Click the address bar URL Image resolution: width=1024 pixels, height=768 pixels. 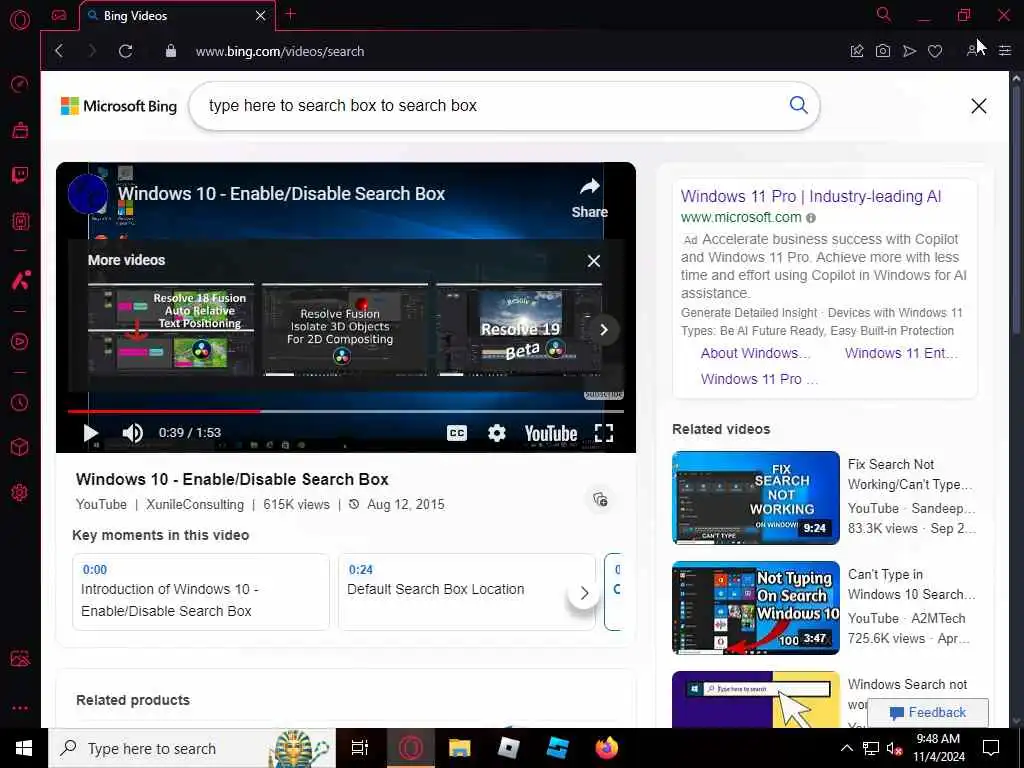coord(280,51)
